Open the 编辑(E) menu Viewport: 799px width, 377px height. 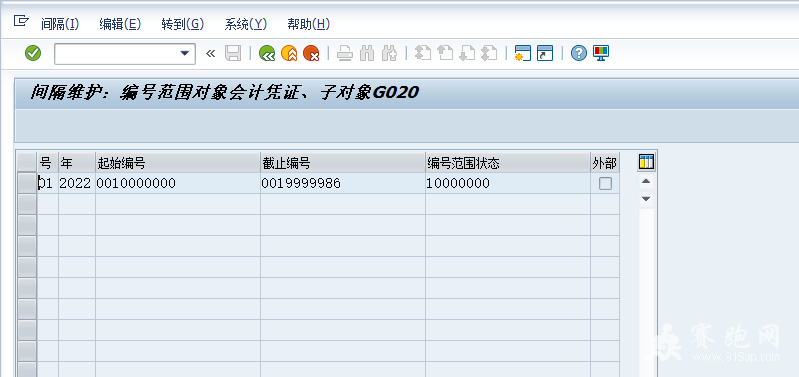120,24
